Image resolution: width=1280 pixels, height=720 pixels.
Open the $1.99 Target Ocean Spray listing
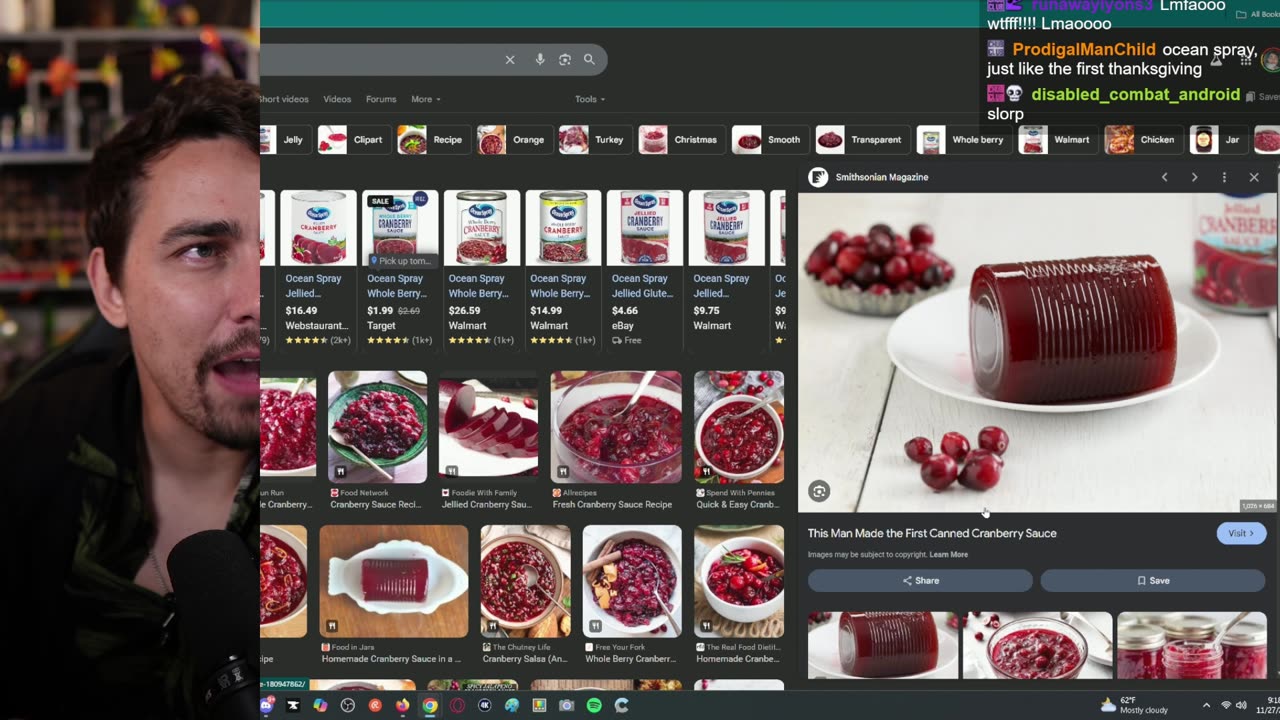coord(400,268)
